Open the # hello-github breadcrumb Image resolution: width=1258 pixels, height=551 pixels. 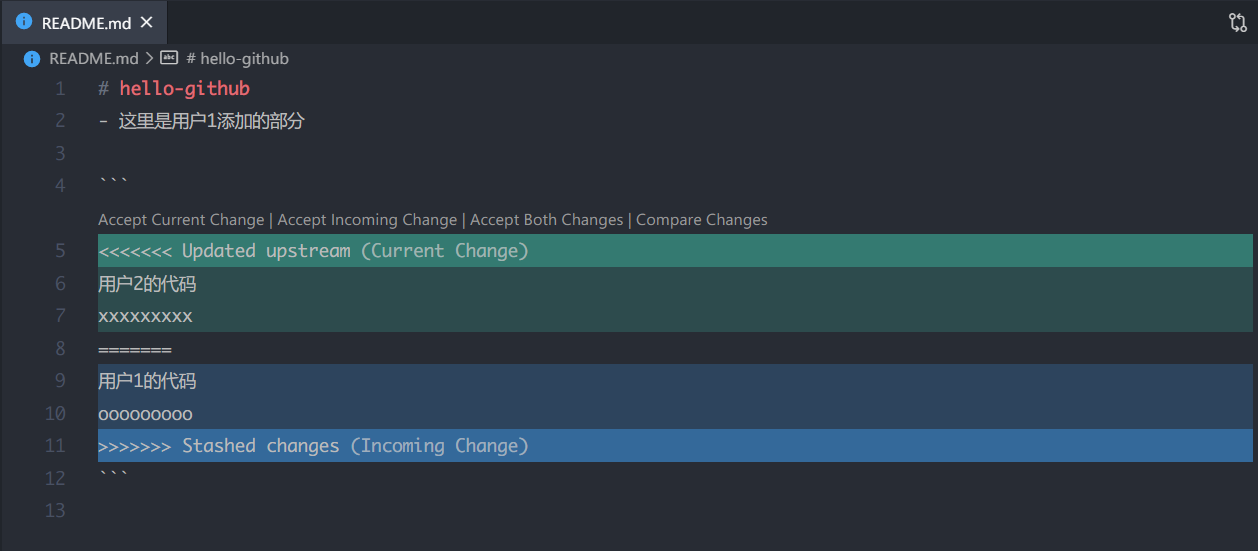pos(237,59)
